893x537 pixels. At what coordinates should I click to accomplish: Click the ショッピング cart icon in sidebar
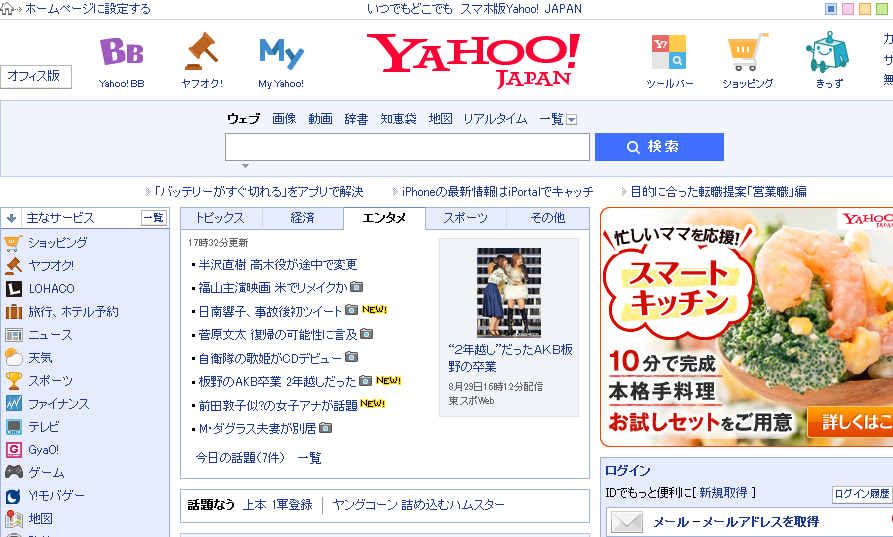pos(13,243)
